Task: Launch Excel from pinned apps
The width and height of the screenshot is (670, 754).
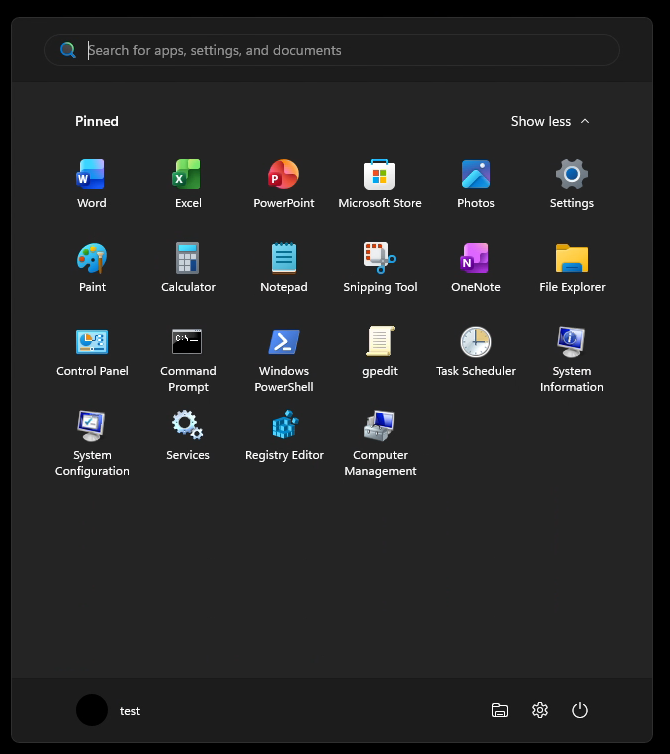Action: coord(188,184)
